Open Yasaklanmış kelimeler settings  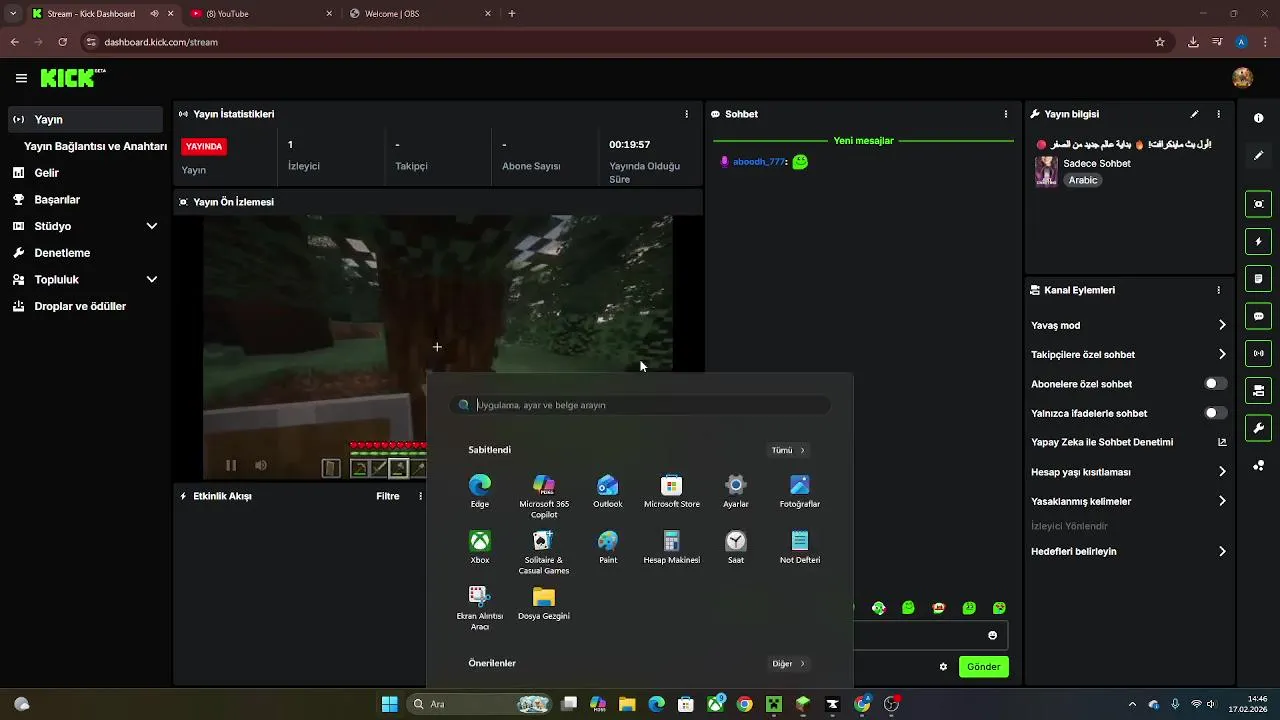[1129, 501]
